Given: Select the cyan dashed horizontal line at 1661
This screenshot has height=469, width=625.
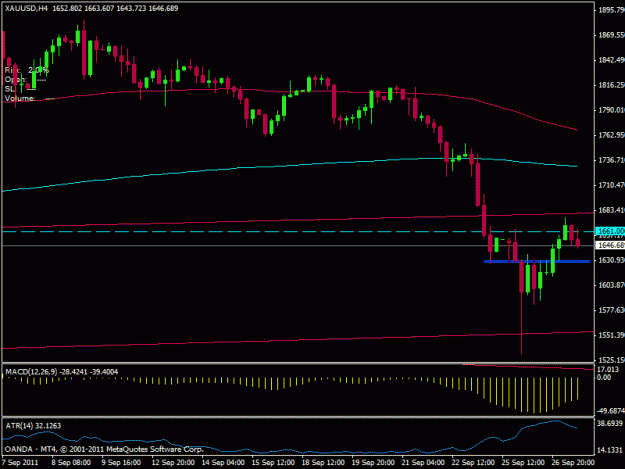Looking at the screenshot, I should point(298,232).
